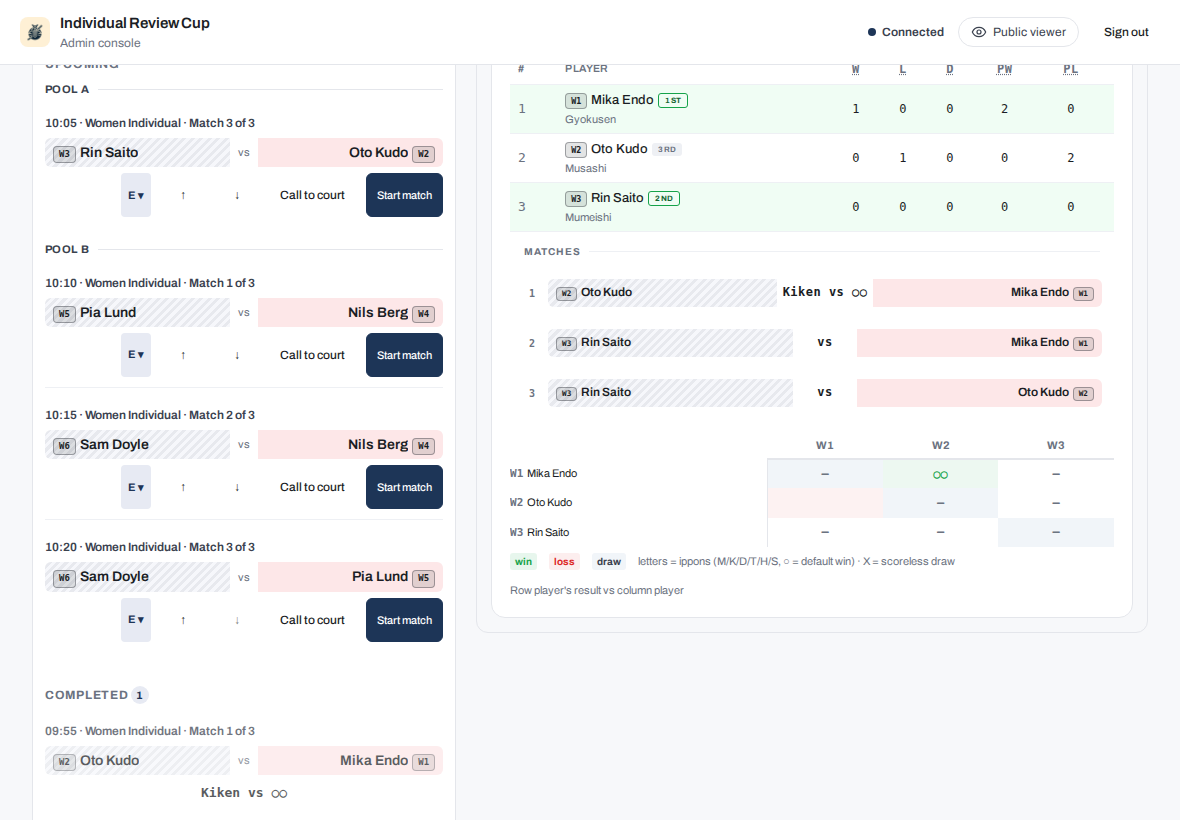This screenshot has width=1180, height=820.
Task: Open the E dropdown for Rin Saito vs Oto Kudo
Action: [x=136, y=195]
